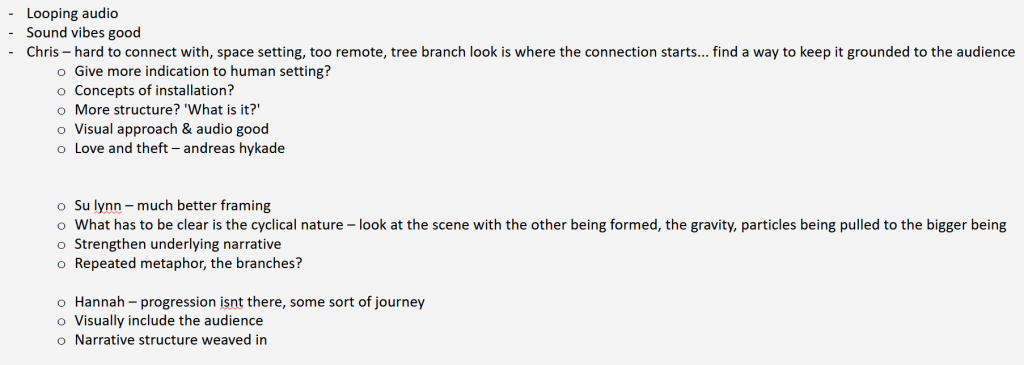Click 'Give more indication to human setting?'
This screenshot has width=1024, height=365.
point(202,72)
